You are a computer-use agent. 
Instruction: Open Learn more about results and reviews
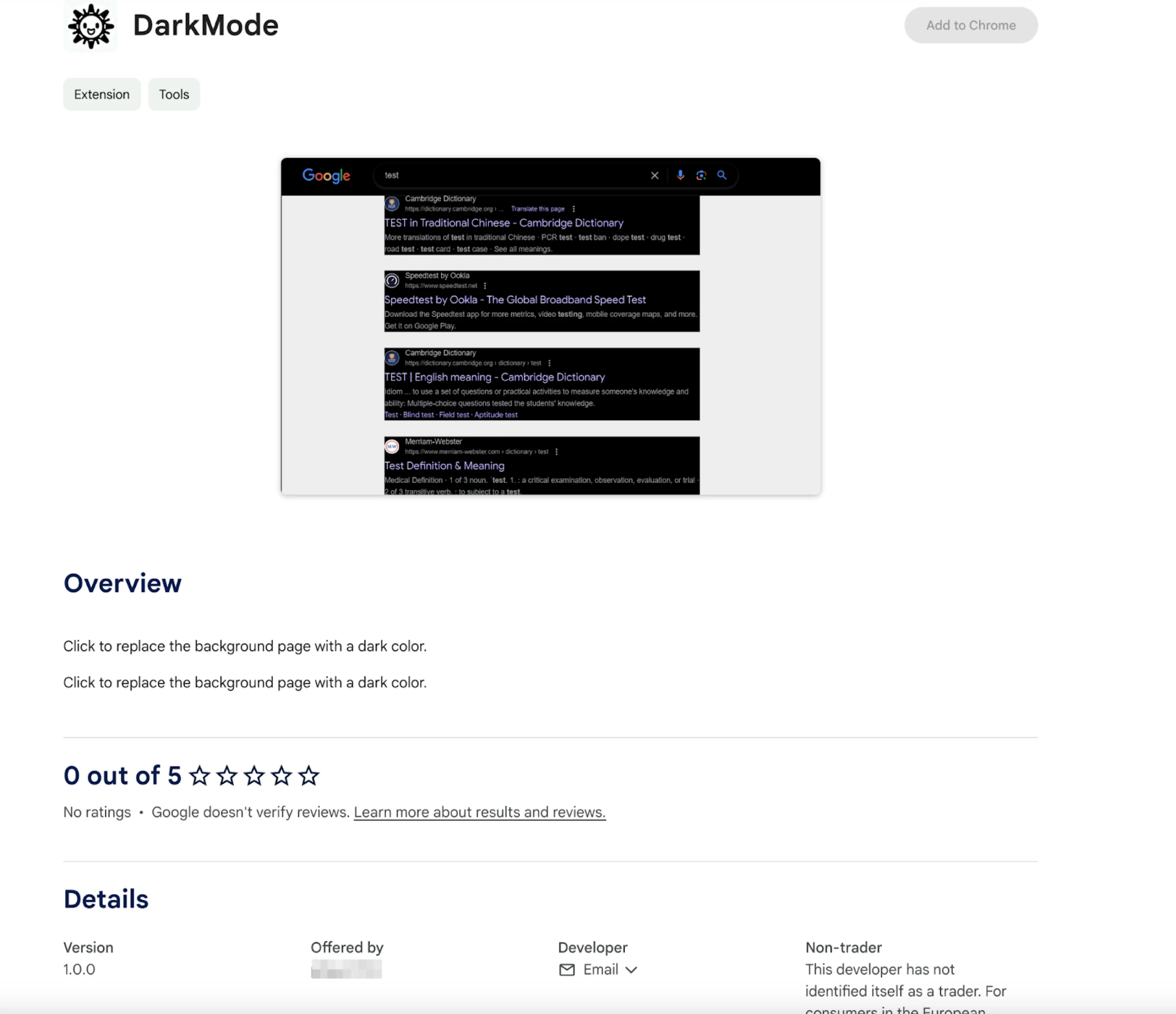(480, 812)
